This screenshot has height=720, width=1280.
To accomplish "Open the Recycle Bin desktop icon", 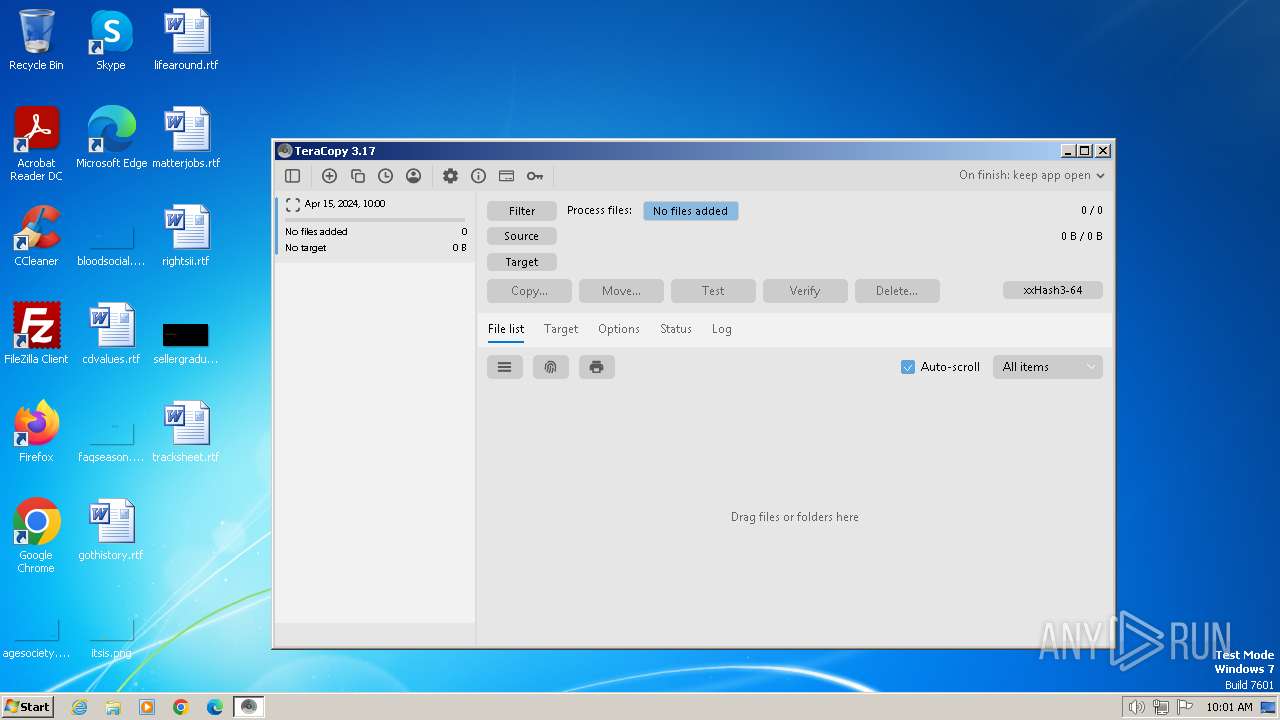I will pos(36,40).
